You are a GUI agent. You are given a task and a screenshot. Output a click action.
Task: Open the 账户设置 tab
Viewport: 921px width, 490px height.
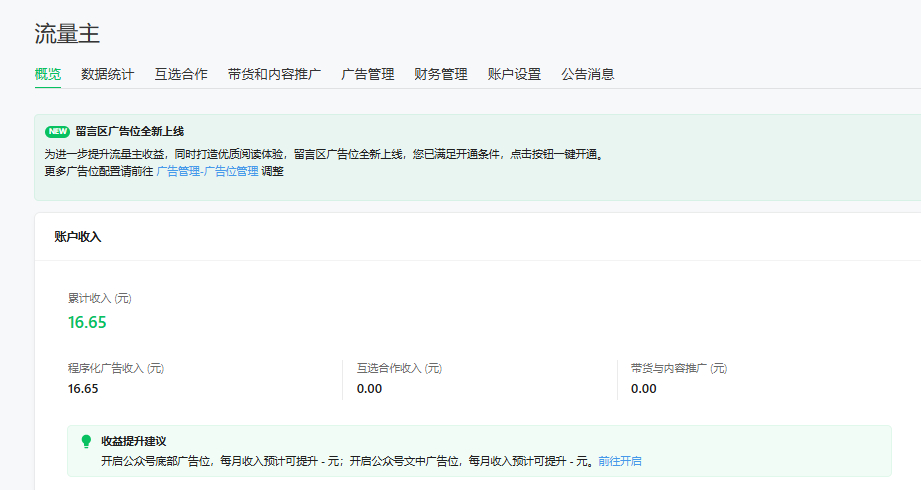click(x=514, y=74)
